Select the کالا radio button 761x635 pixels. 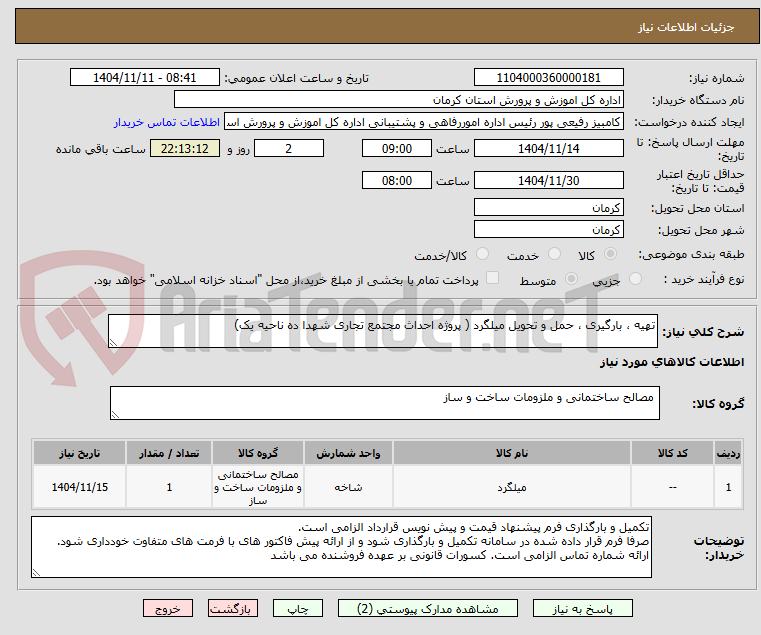click(611, 254)
